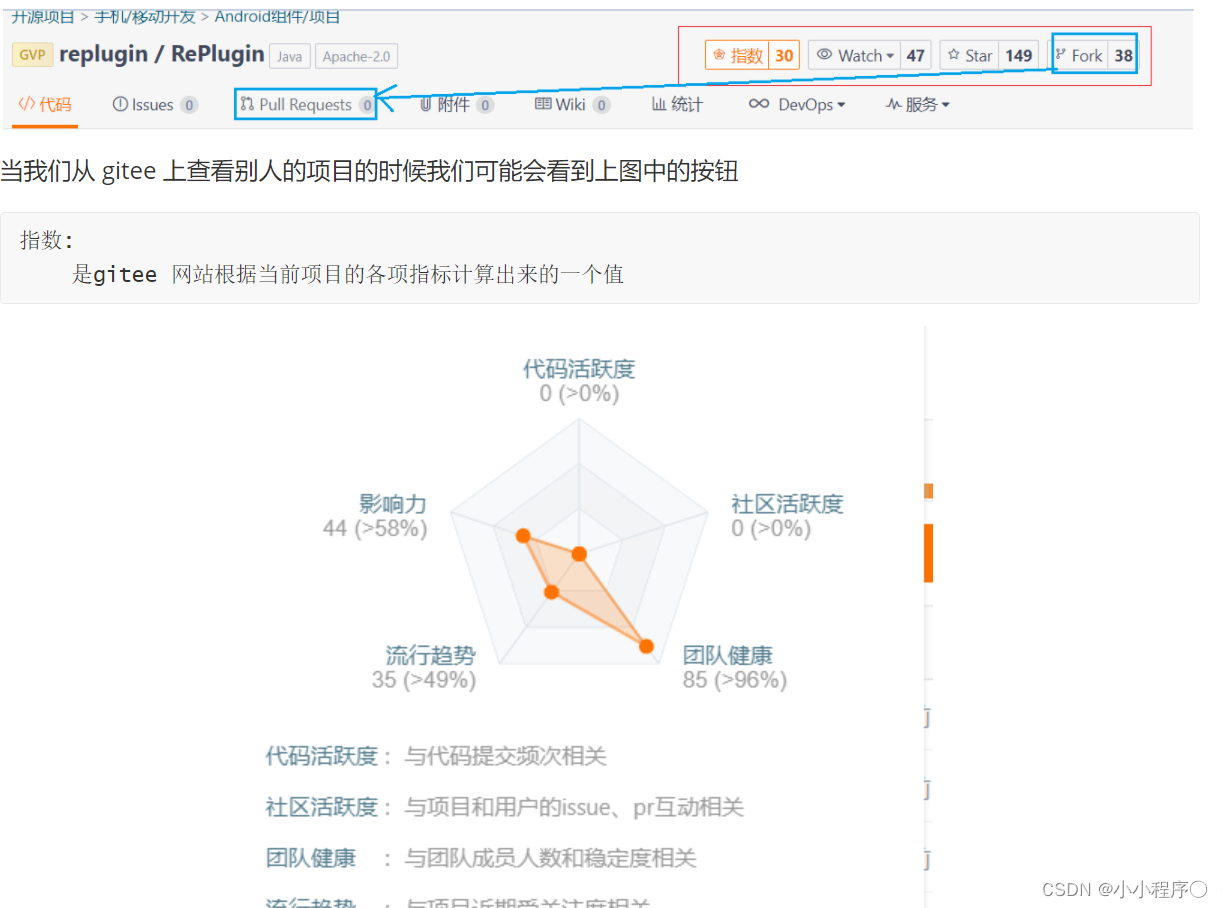Click the Pull Requests branch icon

tap(247, 105)
